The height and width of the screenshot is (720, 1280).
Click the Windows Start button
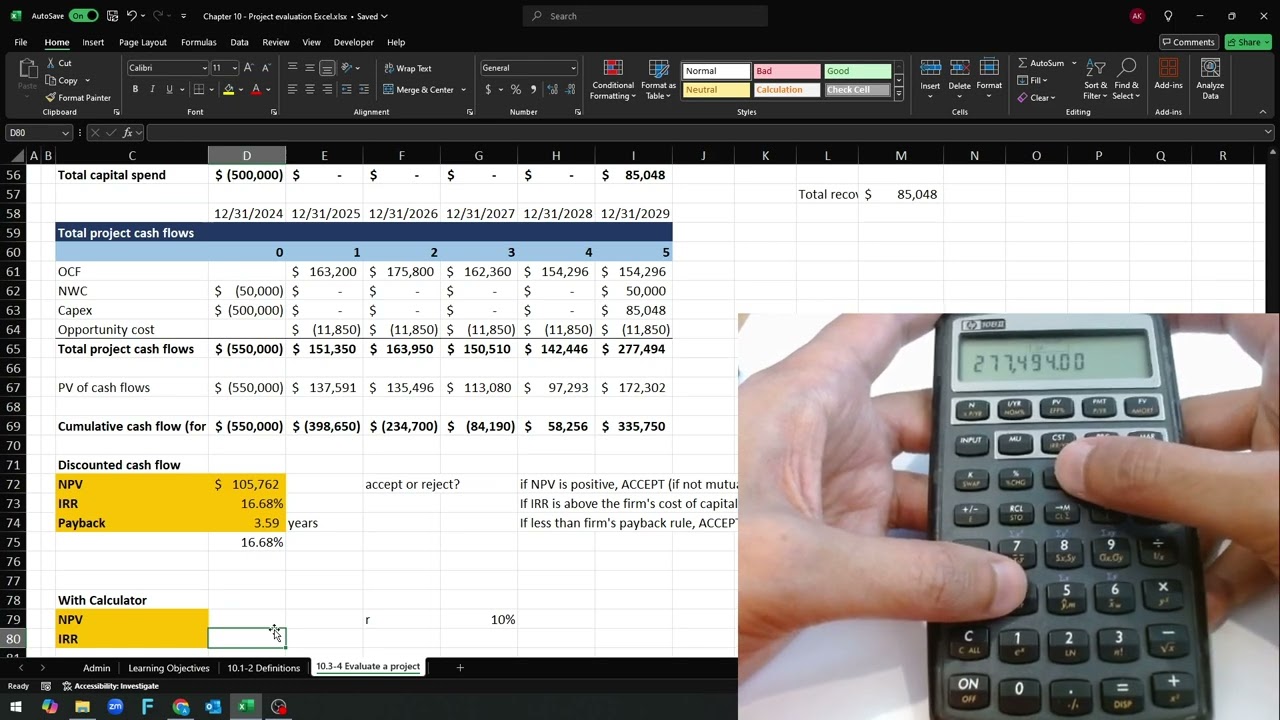(x=16, y=707)
